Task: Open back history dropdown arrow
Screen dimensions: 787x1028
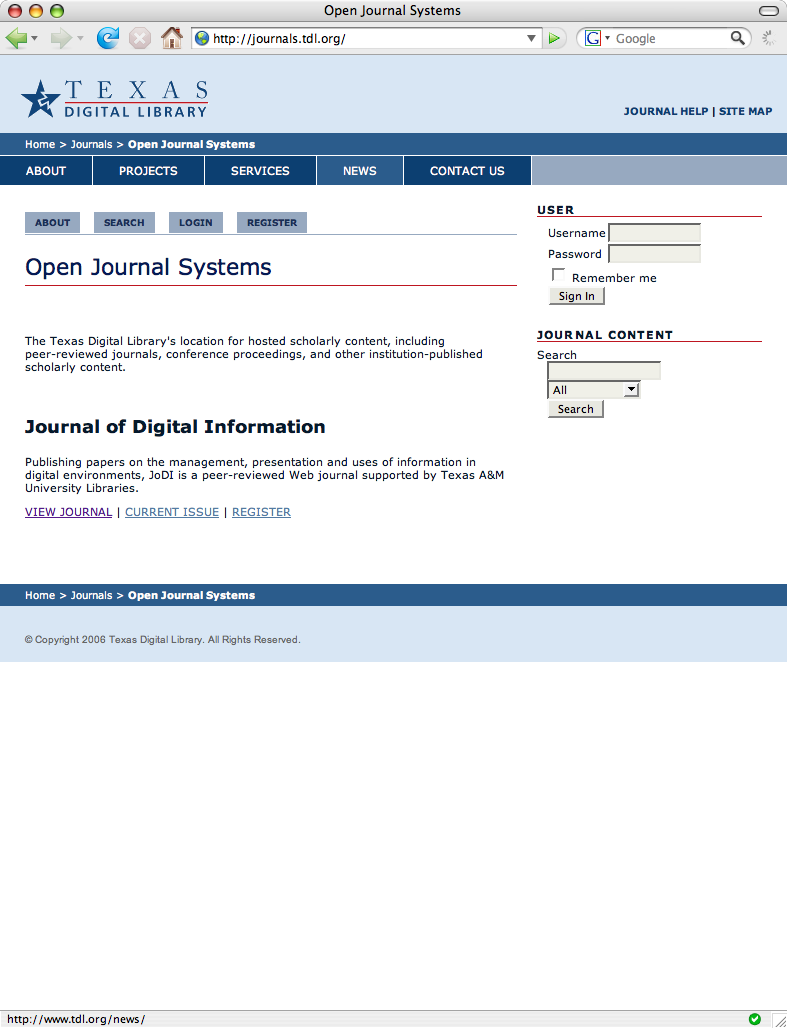Action: (34, 39)
